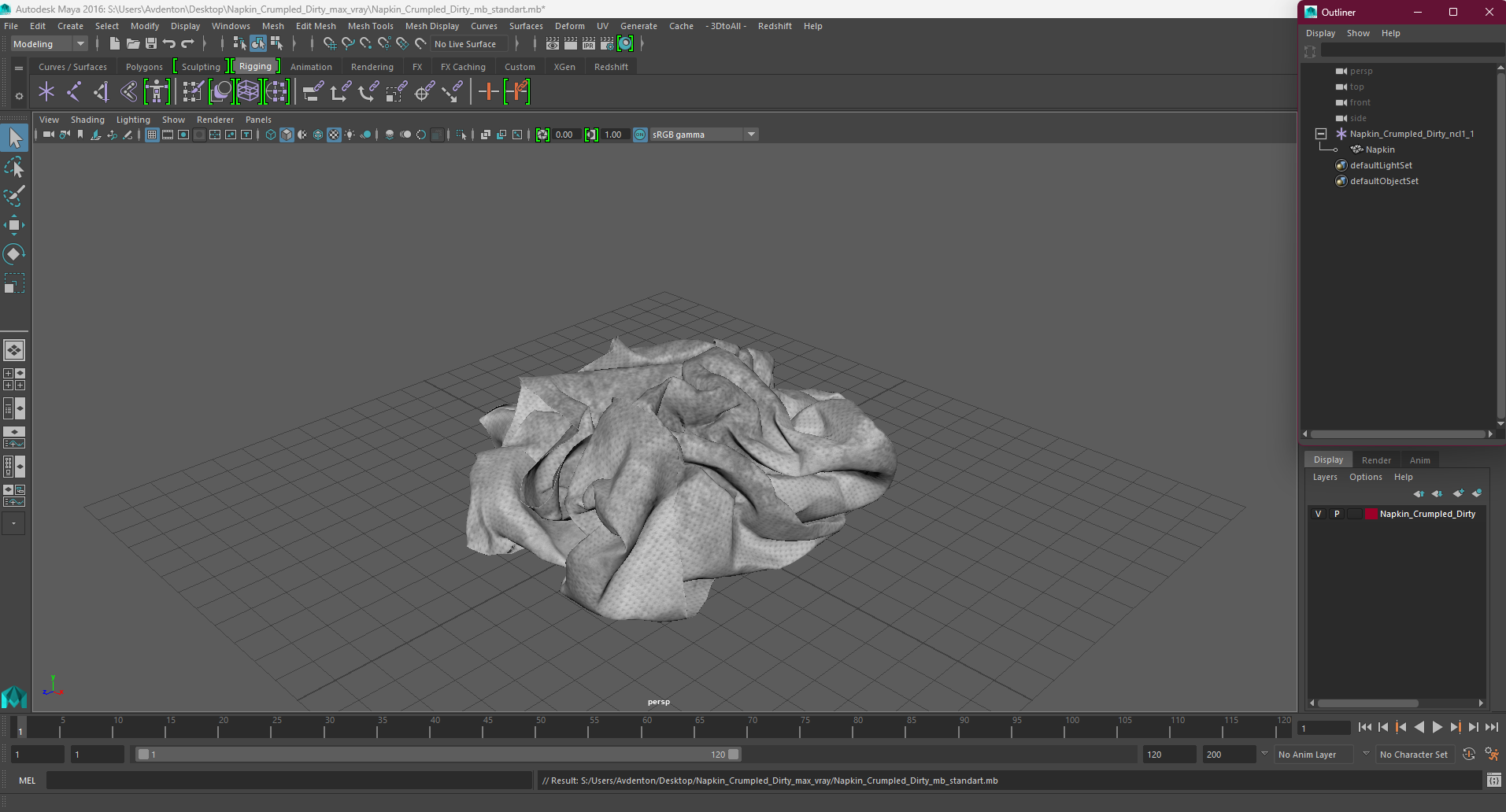Open the Modeling menu set dropdown
Screen dimensions: 1506x812
49,44
